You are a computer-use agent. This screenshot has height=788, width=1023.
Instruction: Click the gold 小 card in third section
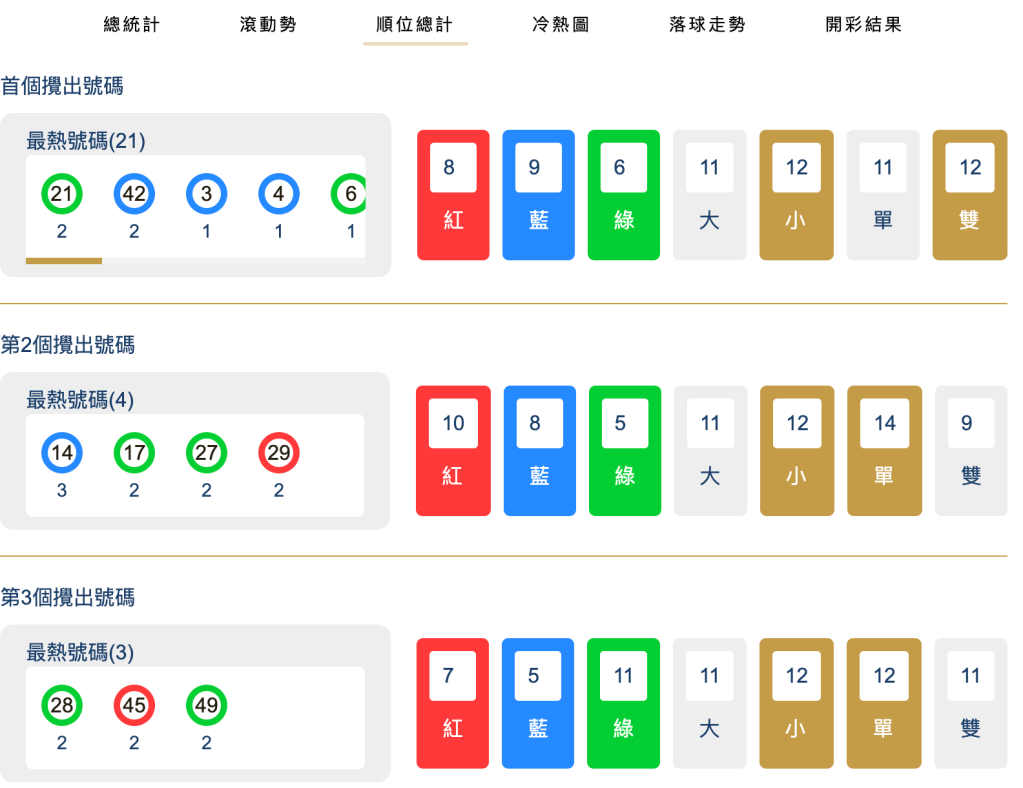point(796,703)
